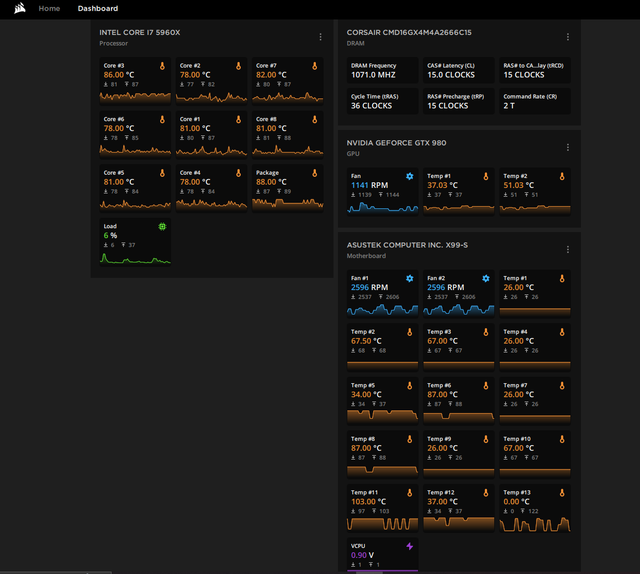Select the Core #3 86.00 °C reading

click(x=119, y=75)
